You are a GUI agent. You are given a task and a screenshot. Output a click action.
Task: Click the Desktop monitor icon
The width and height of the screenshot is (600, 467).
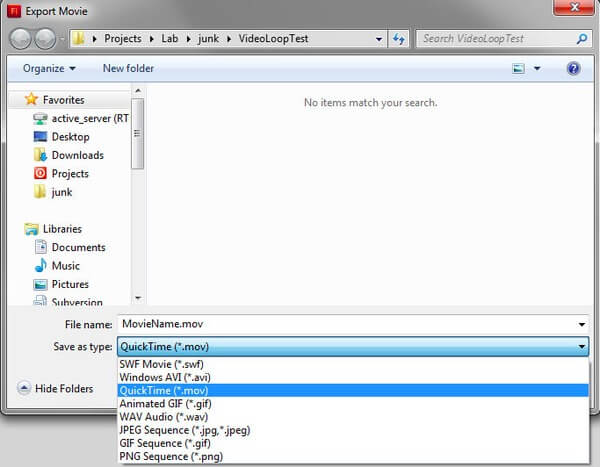40,137
